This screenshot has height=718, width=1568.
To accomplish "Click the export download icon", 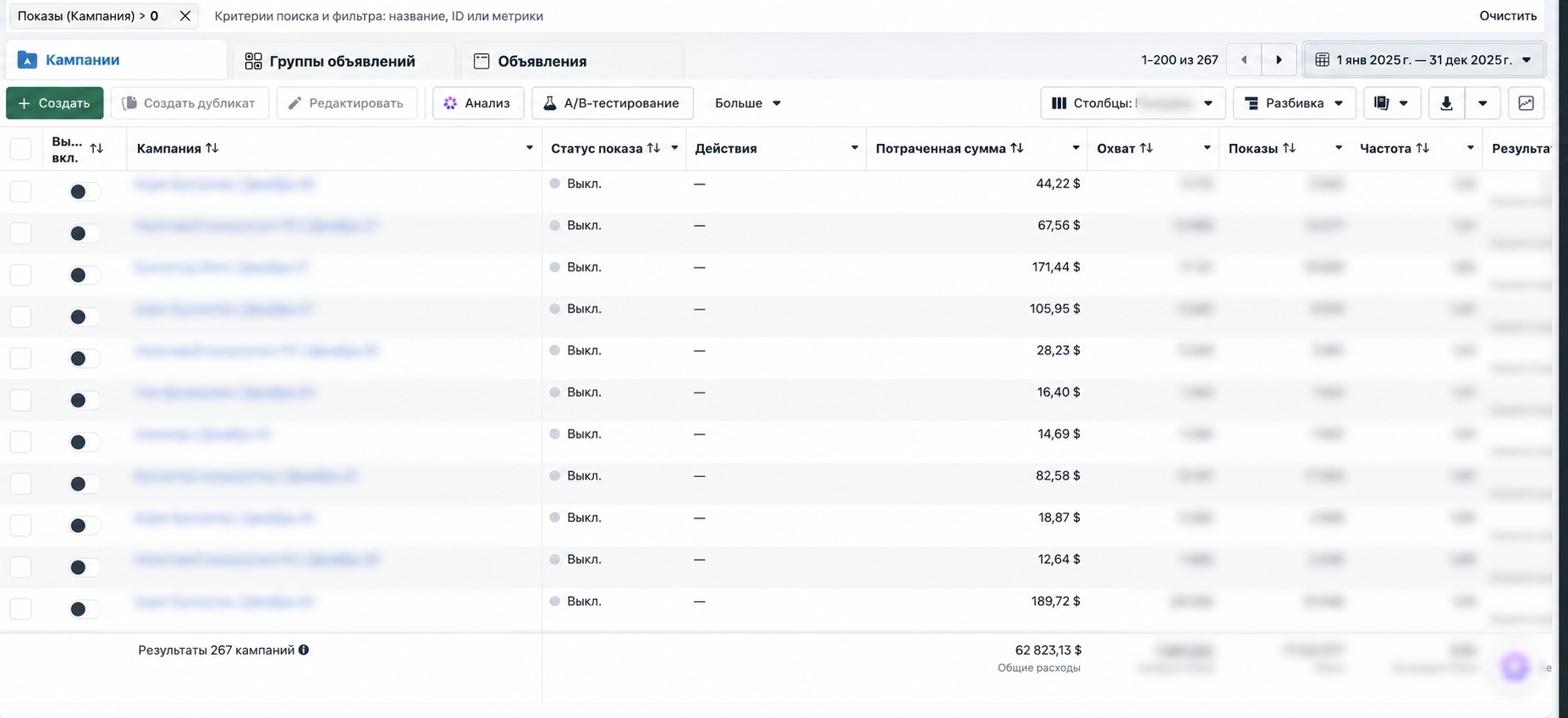I will pos(1446,103).
